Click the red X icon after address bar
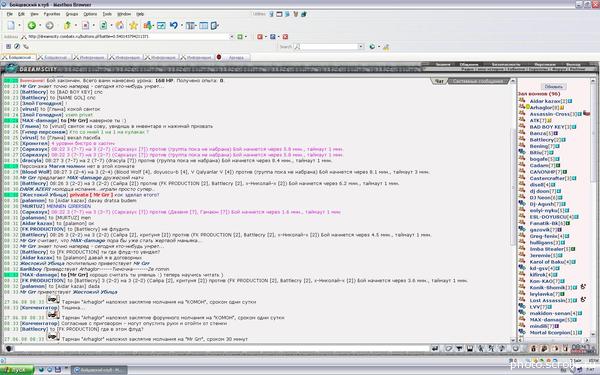Viewport: 600px width, 375px height. (x=285, y=37)
